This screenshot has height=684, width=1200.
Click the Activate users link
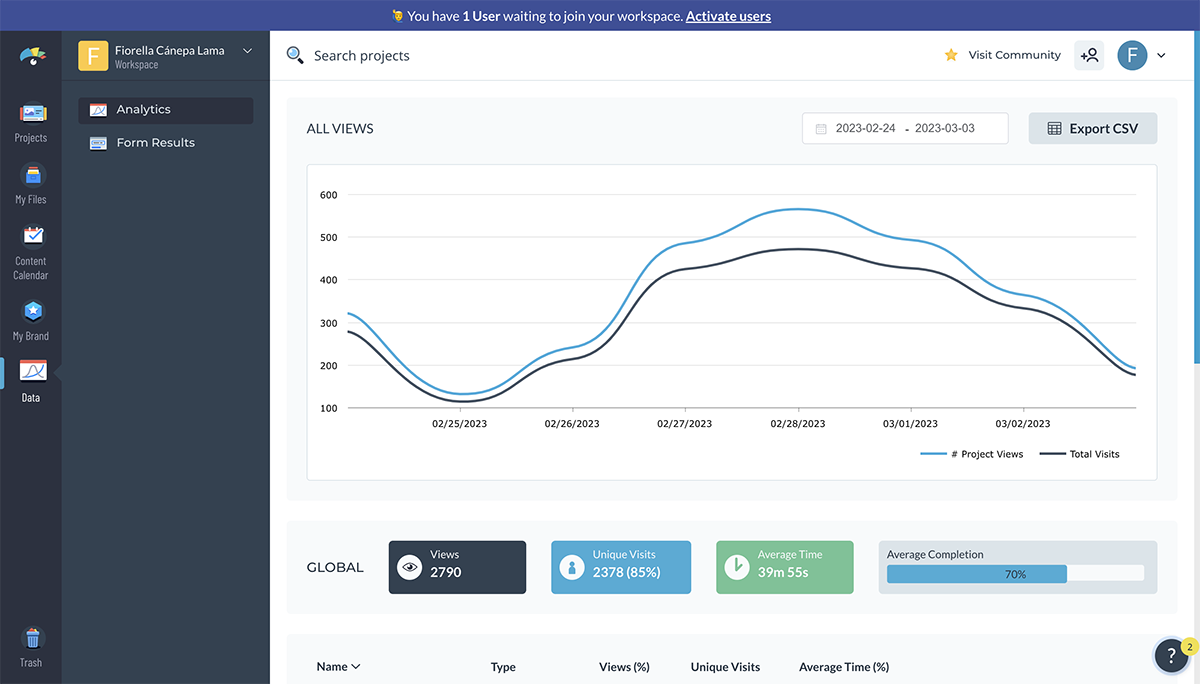pos(728,16)
